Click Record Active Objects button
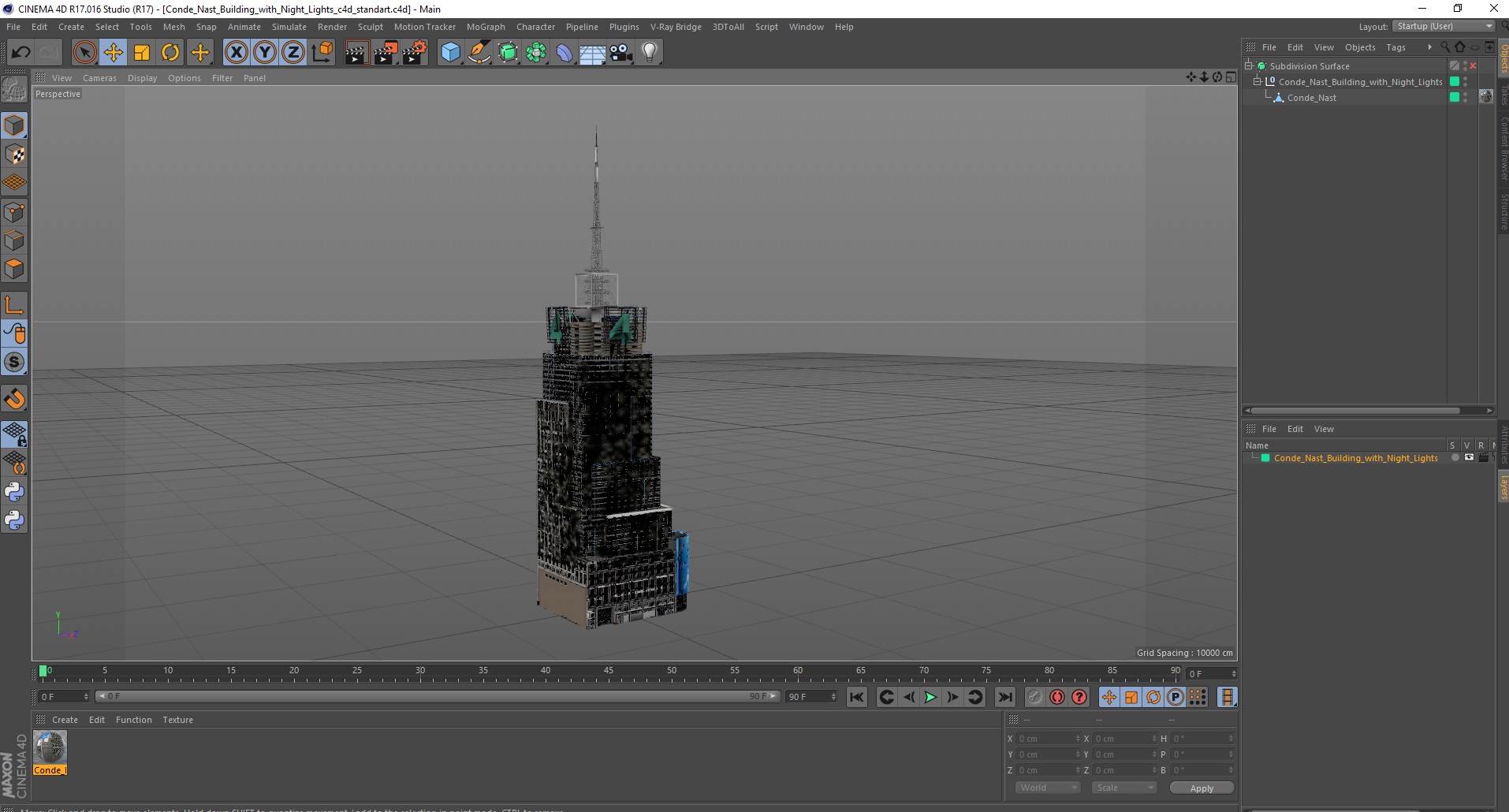 pyautogui.click(x=1035, y=697)
